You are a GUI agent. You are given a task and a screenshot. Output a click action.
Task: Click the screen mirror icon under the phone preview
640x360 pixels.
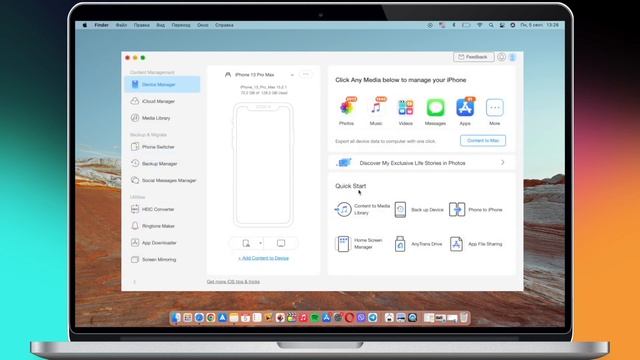point(281,243)
